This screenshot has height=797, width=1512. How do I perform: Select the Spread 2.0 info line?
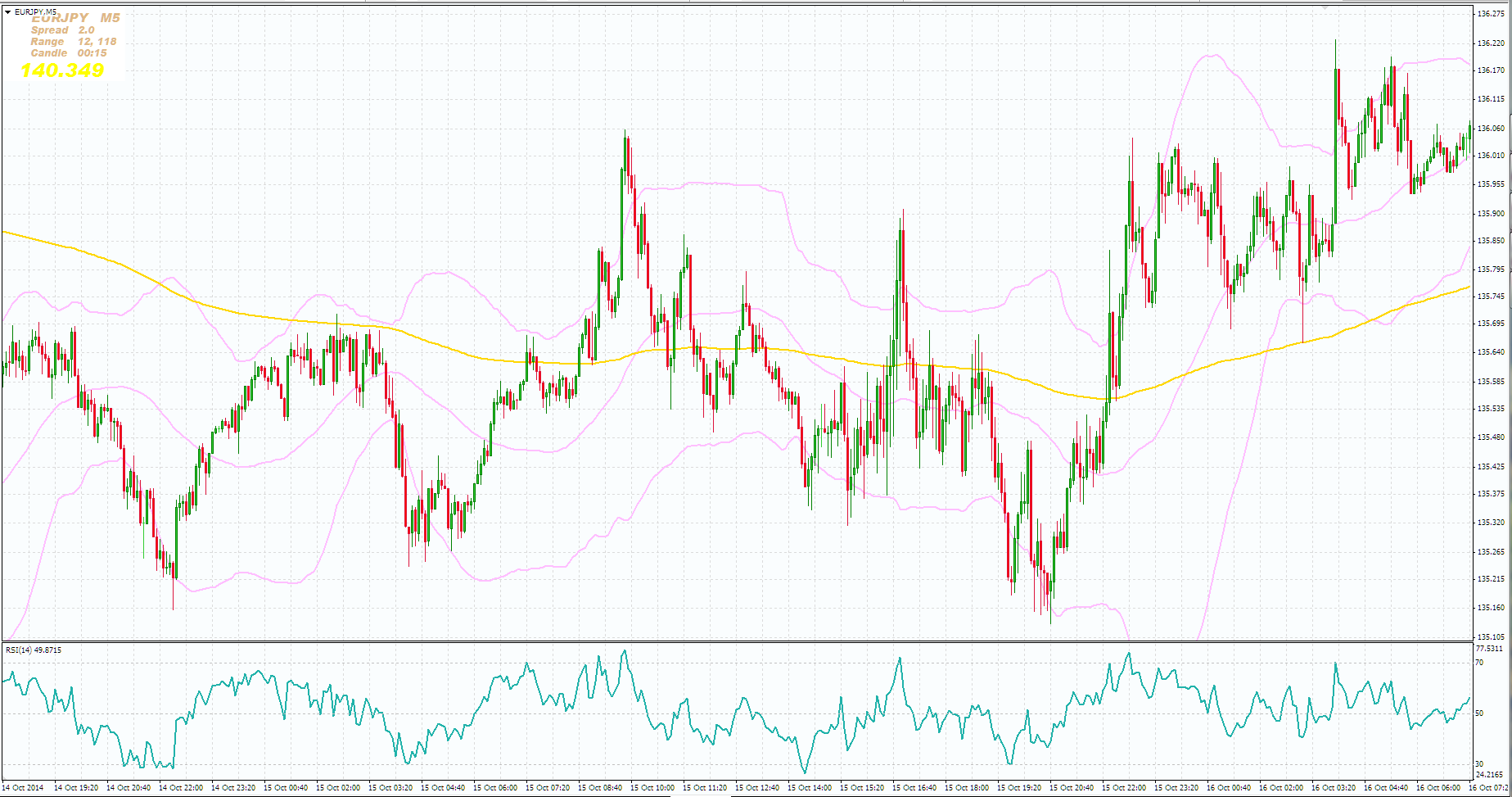(x=63, y=30)
